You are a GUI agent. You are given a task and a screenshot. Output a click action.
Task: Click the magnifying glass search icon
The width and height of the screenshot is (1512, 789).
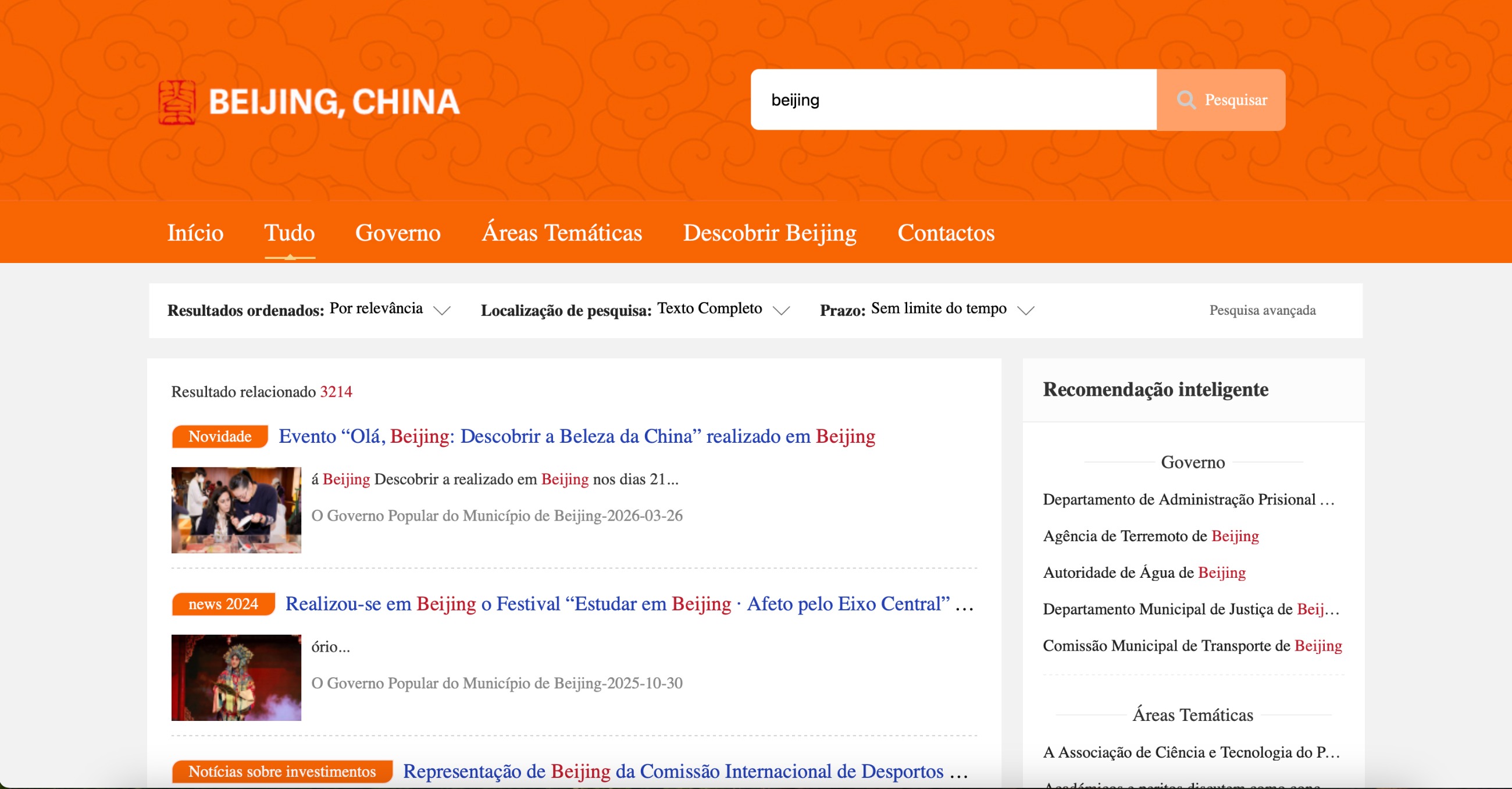(1186, 100)
